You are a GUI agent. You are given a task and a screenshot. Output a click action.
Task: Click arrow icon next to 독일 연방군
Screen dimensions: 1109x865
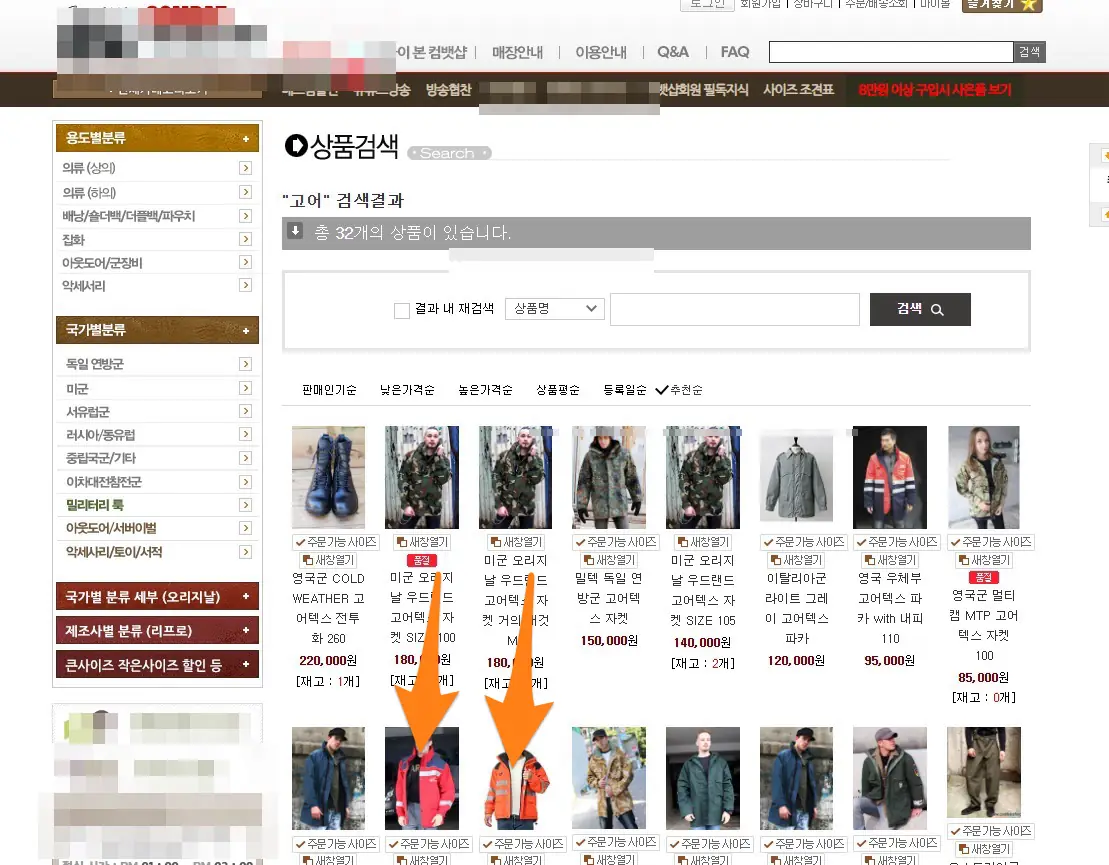point(245,364)
